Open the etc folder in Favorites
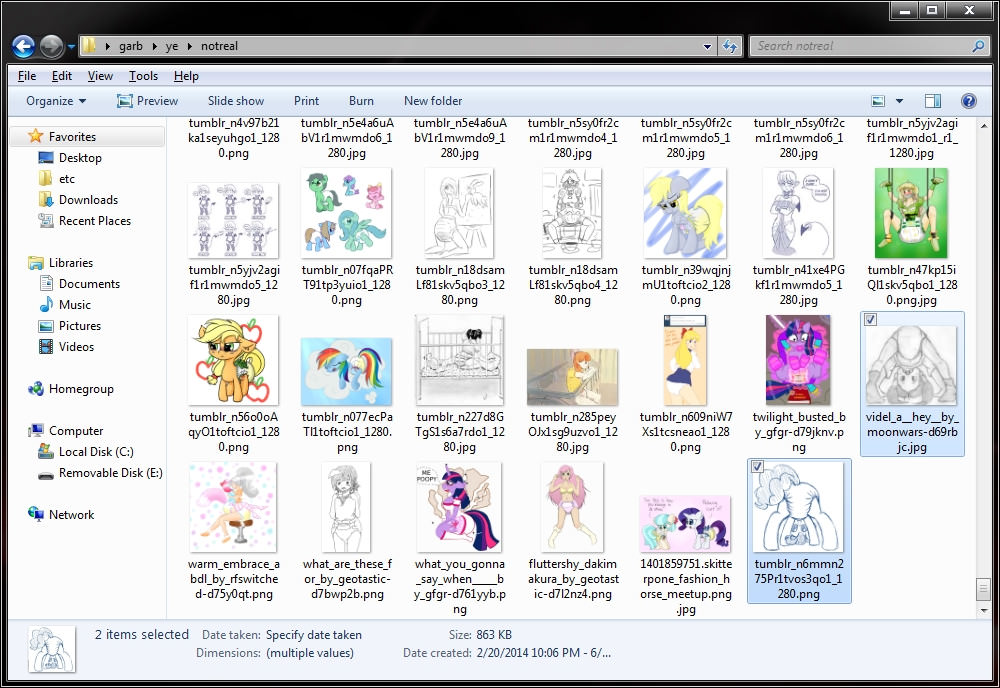The height and width of the screenshot is (688, 1000). (66, 179)
